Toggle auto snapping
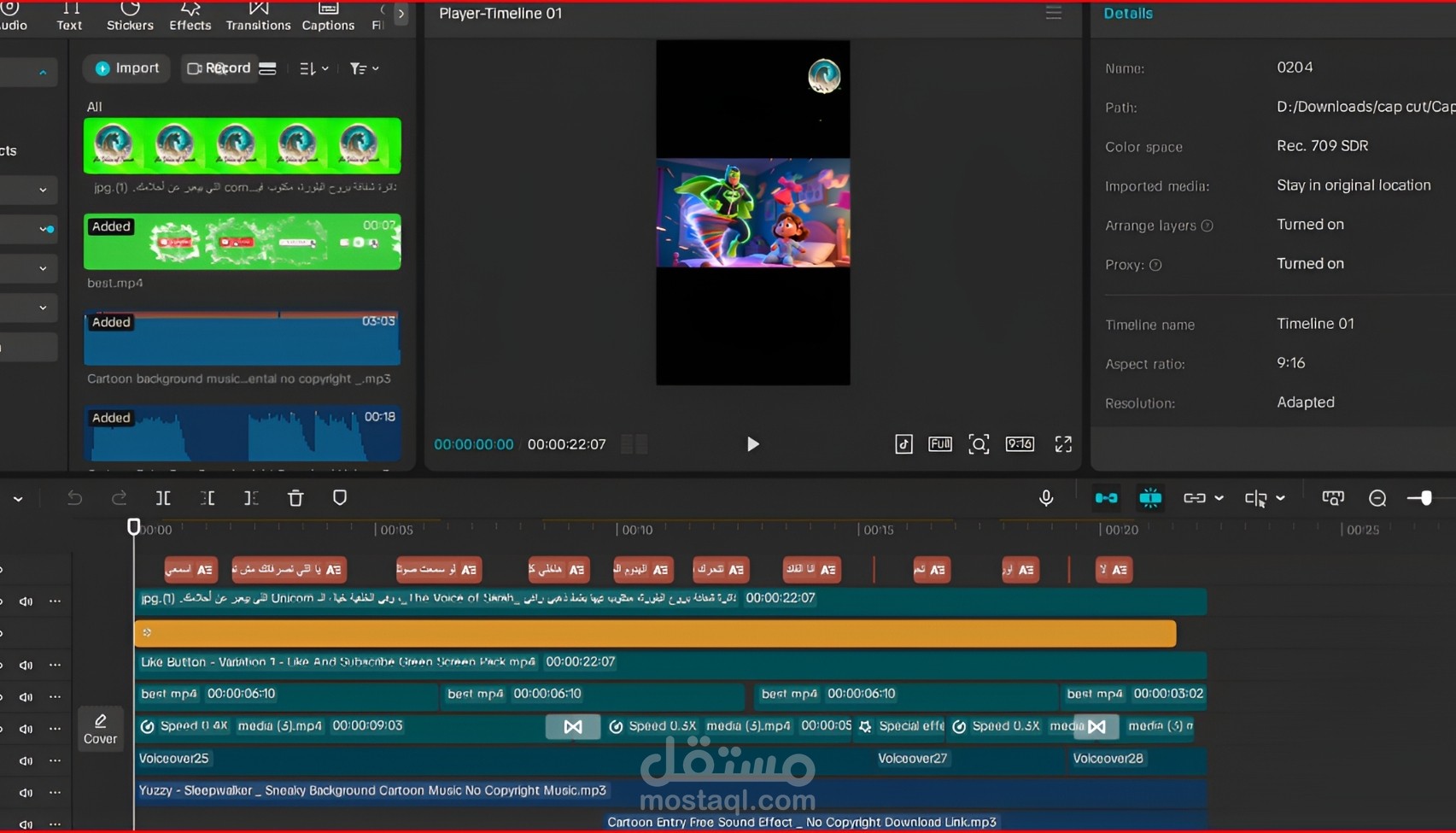The height and width of the screenshot is (833, 1456). 1150,498
